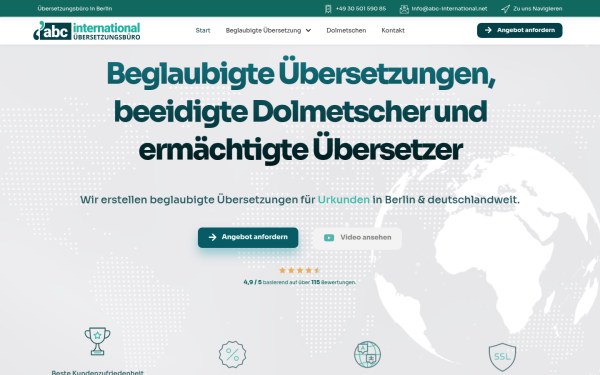Click the Beste Kundenzufriedenheit label
This screenshot has width=600, height=375.
(x=98, y=372)
